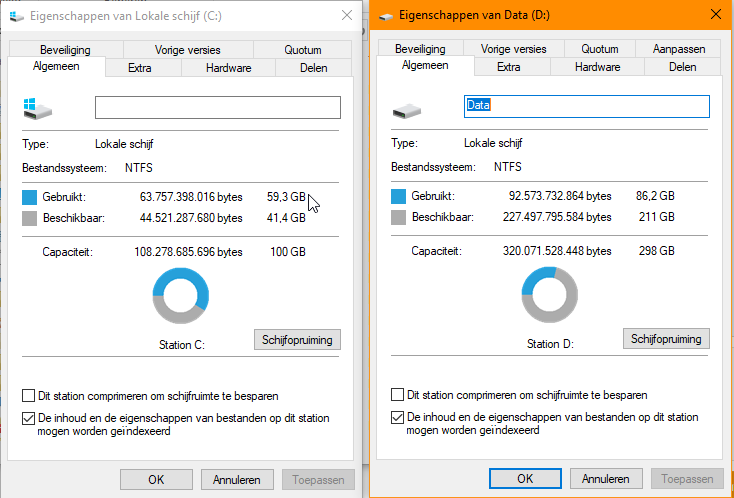Click the gray Beschikbaar swatch for D: drive

point(400,217)
